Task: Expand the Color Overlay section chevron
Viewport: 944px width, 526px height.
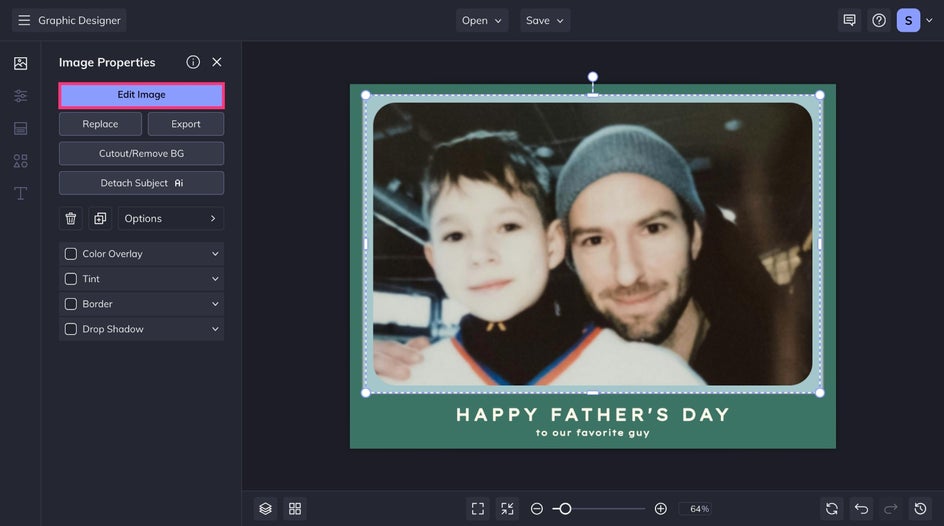Action: tap(215, 254)
